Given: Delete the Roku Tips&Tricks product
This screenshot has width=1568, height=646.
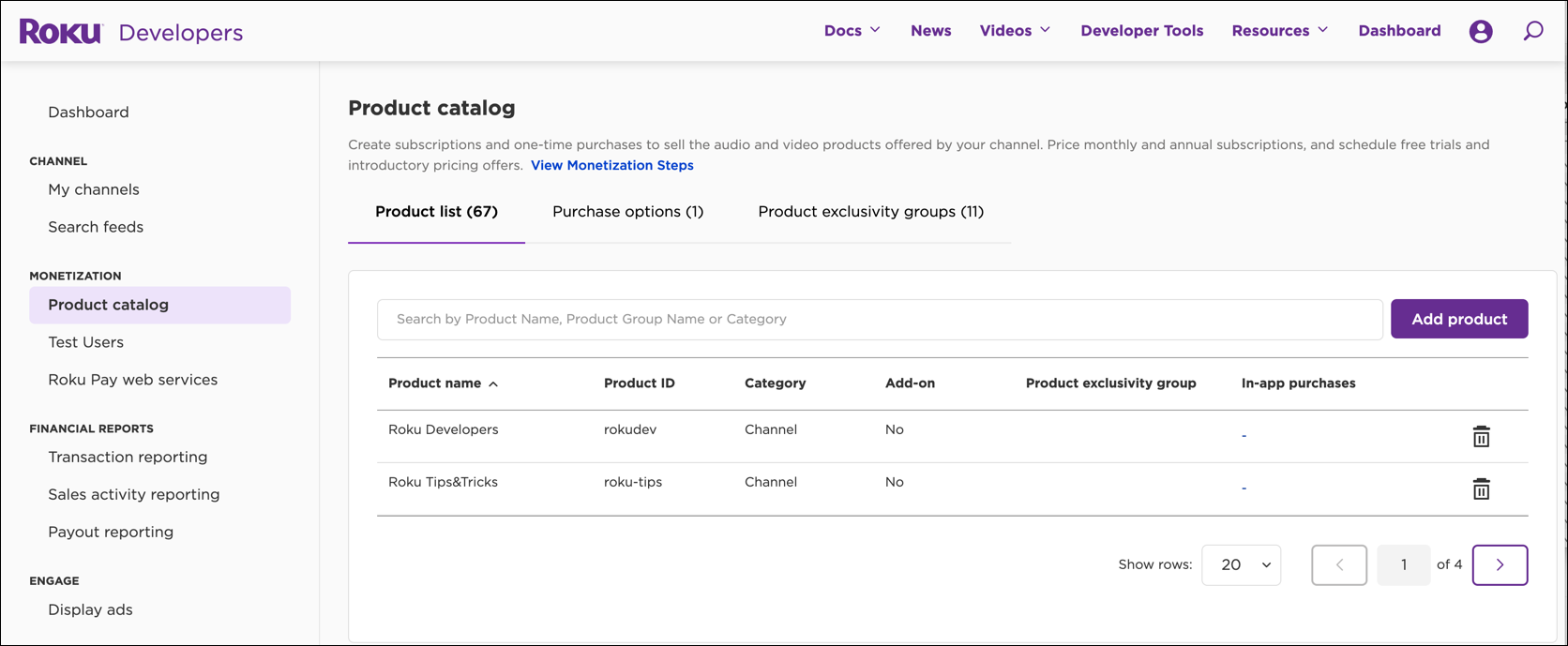Looking at the screenshot, I should coord(1481,488).
